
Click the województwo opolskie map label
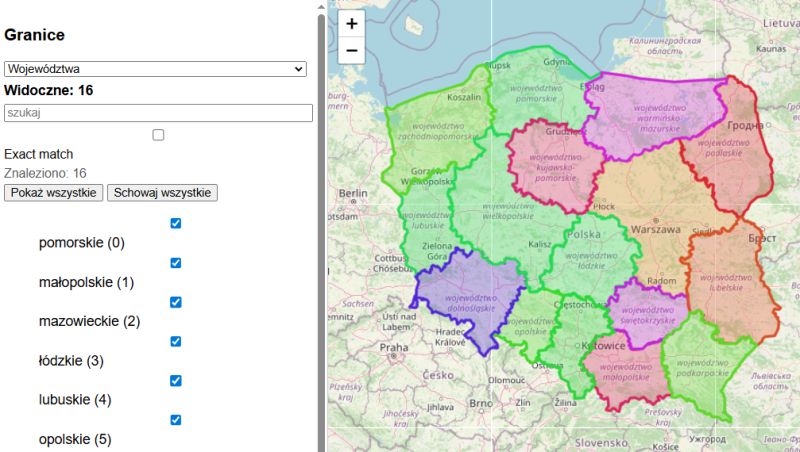pos(529,327)
